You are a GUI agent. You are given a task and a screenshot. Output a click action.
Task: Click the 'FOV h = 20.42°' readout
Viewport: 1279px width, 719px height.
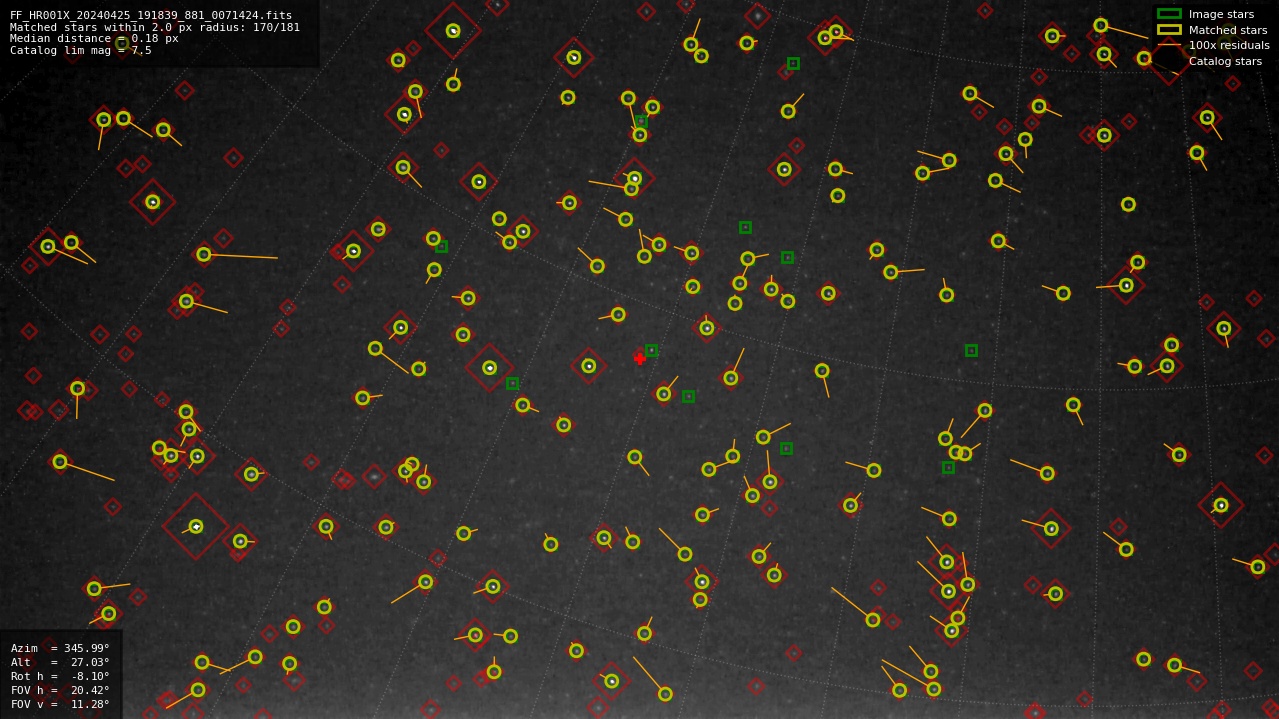click(x=60, y=690)
